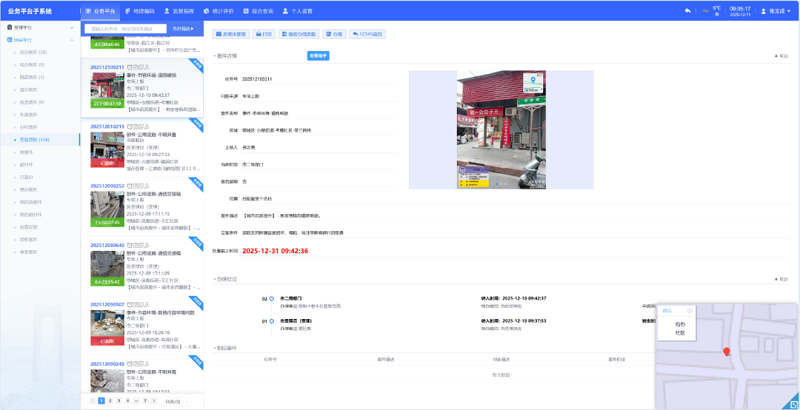Image resolution: width=800 pixels, height=410 pixels.
Task: Click the red map location marker
Action: click(726, 352)
